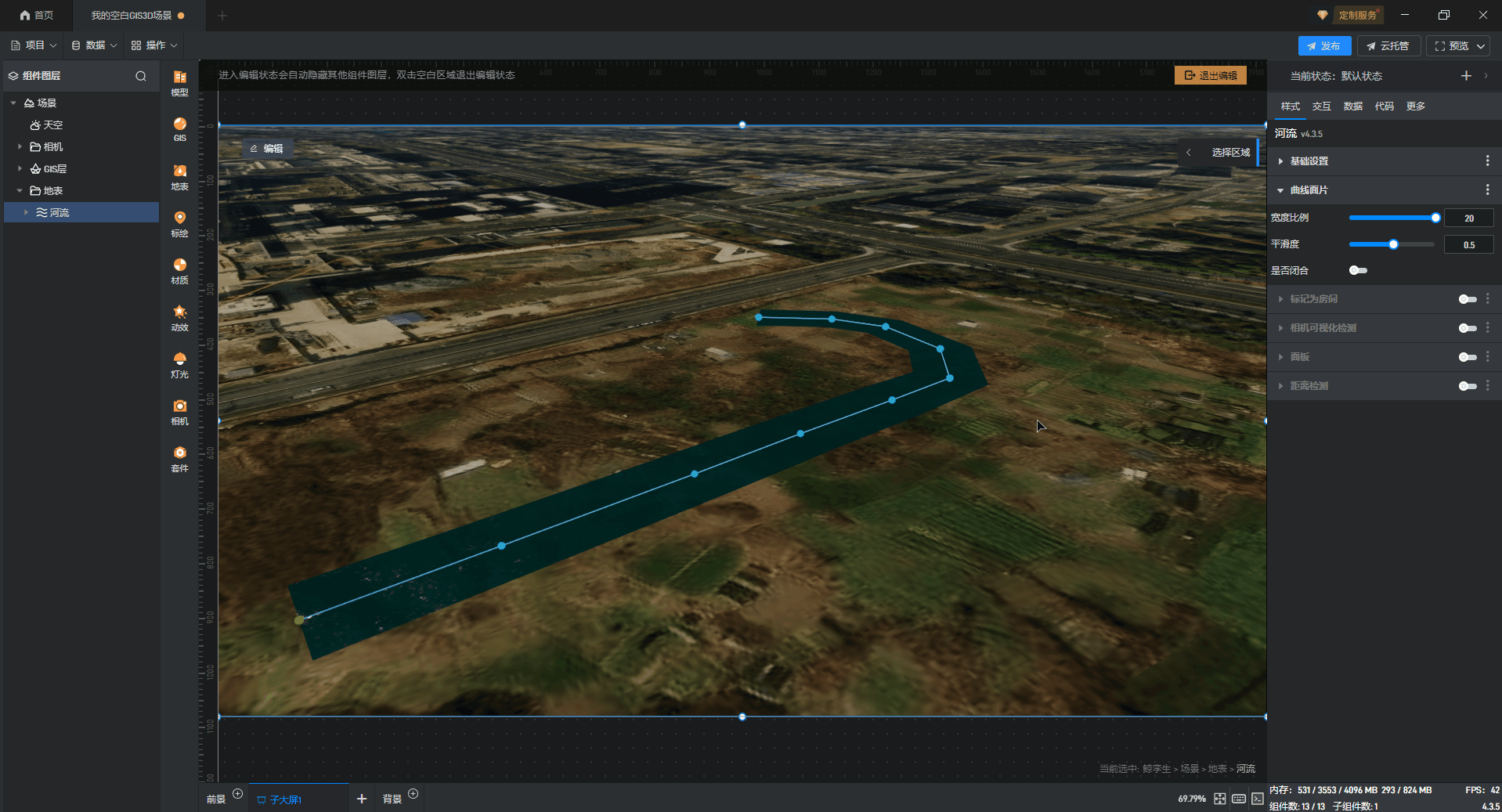This screenshot has height=812, width=1502.
Task: Open the GIS component category
Action: pos(179,129)
